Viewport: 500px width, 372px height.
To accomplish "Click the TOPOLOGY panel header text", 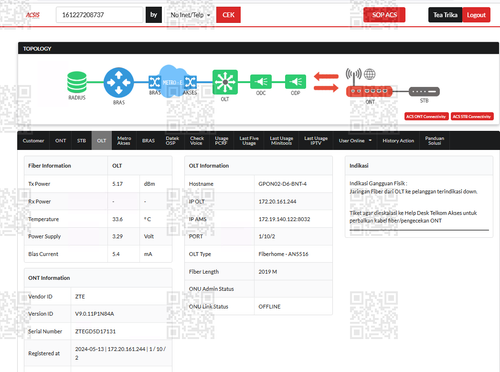I will [37, 49].
